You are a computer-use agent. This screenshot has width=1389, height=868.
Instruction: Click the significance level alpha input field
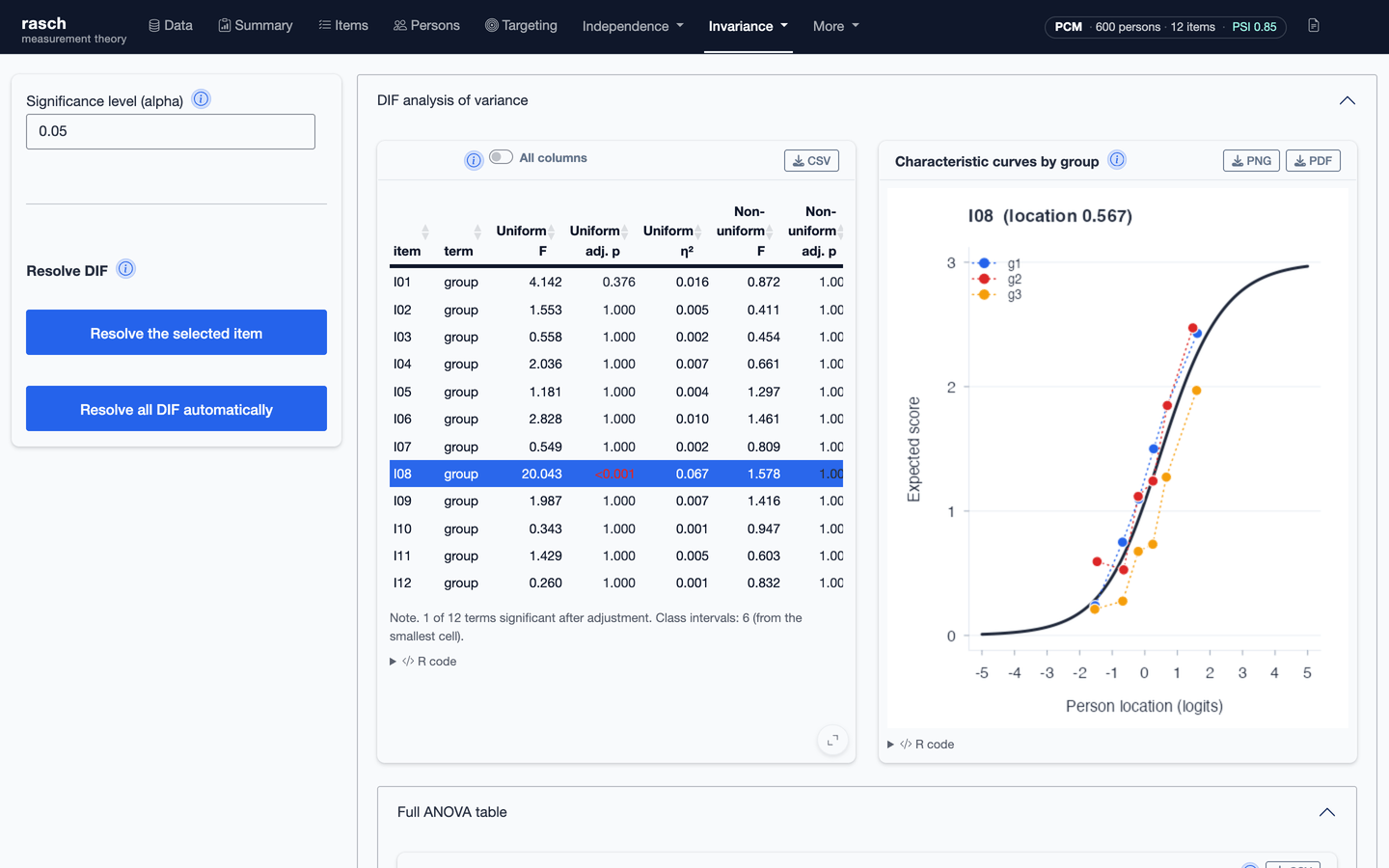pyautogui.click(x=171, y=131)
